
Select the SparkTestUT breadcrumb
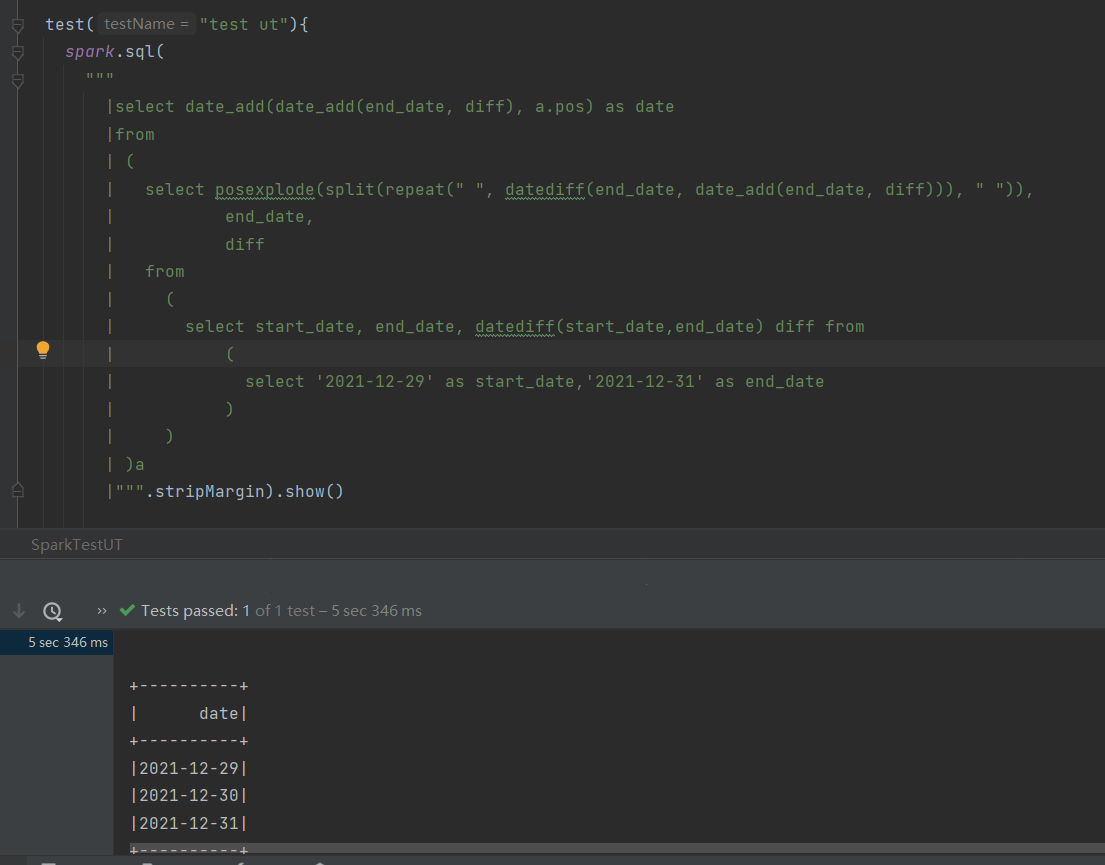(77, 545)
